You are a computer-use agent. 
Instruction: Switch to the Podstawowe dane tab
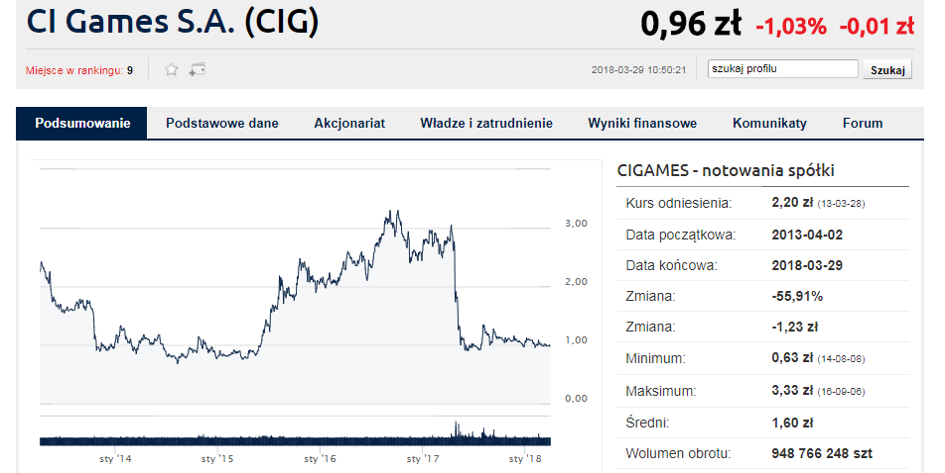pyautogui.click(x=222, y=124)
